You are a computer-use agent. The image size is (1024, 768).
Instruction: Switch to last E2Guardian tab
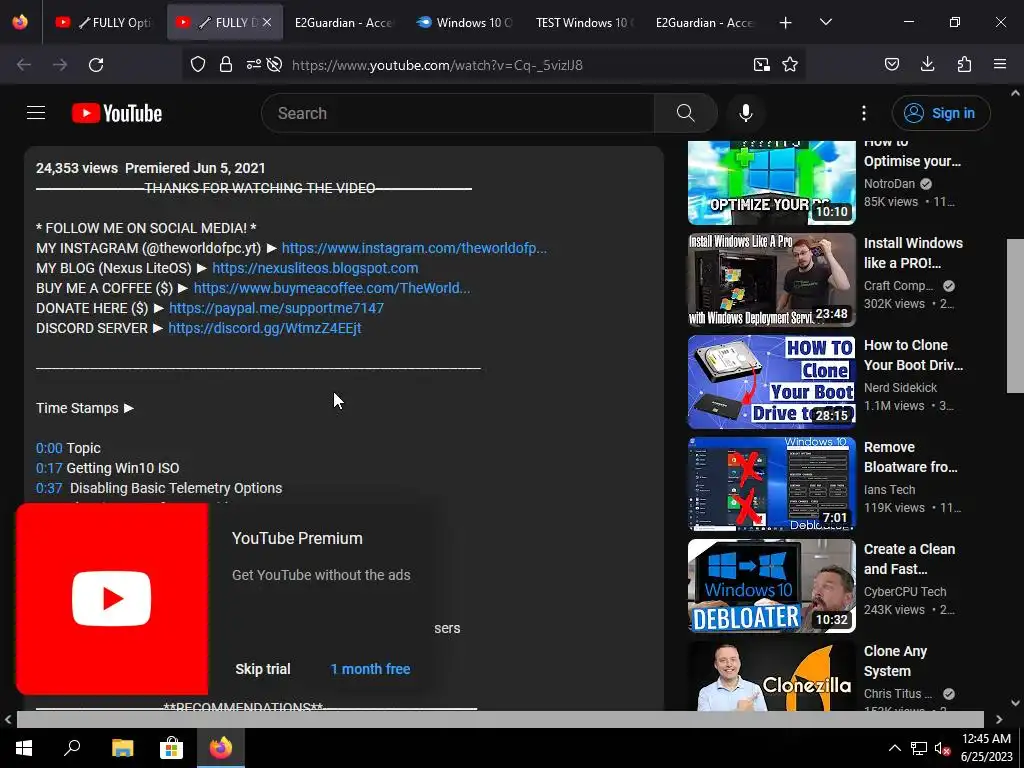[x=704, y=23]
